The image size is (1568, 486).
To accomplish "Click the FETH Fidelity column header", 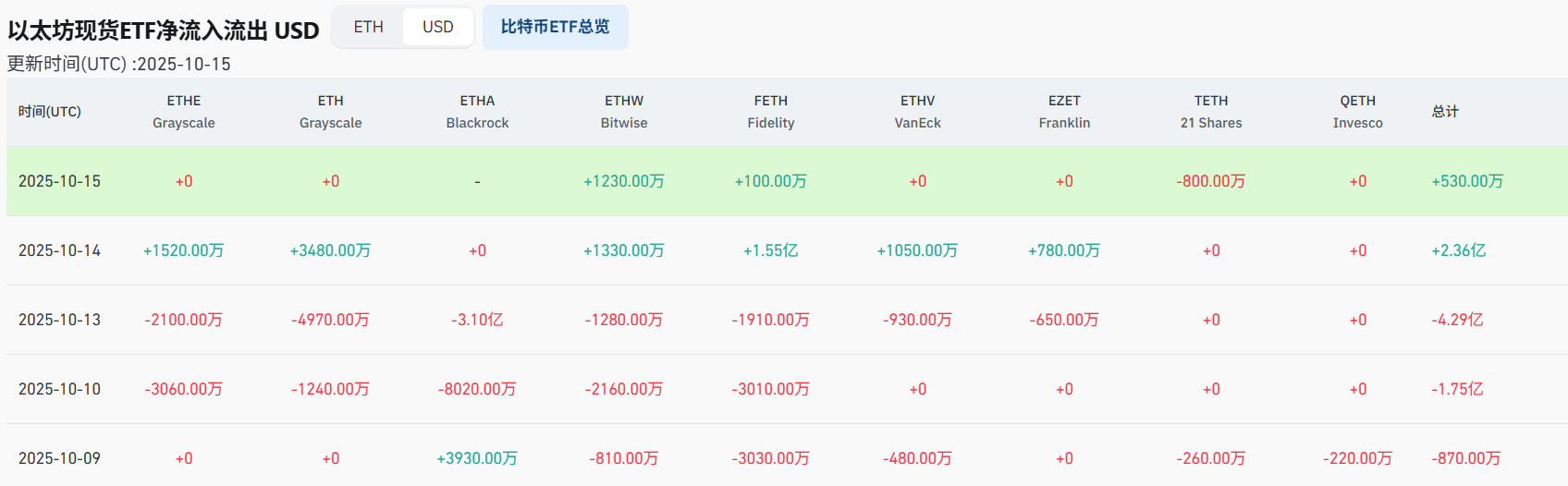I will pyautogui.click(x=771, y=112).
